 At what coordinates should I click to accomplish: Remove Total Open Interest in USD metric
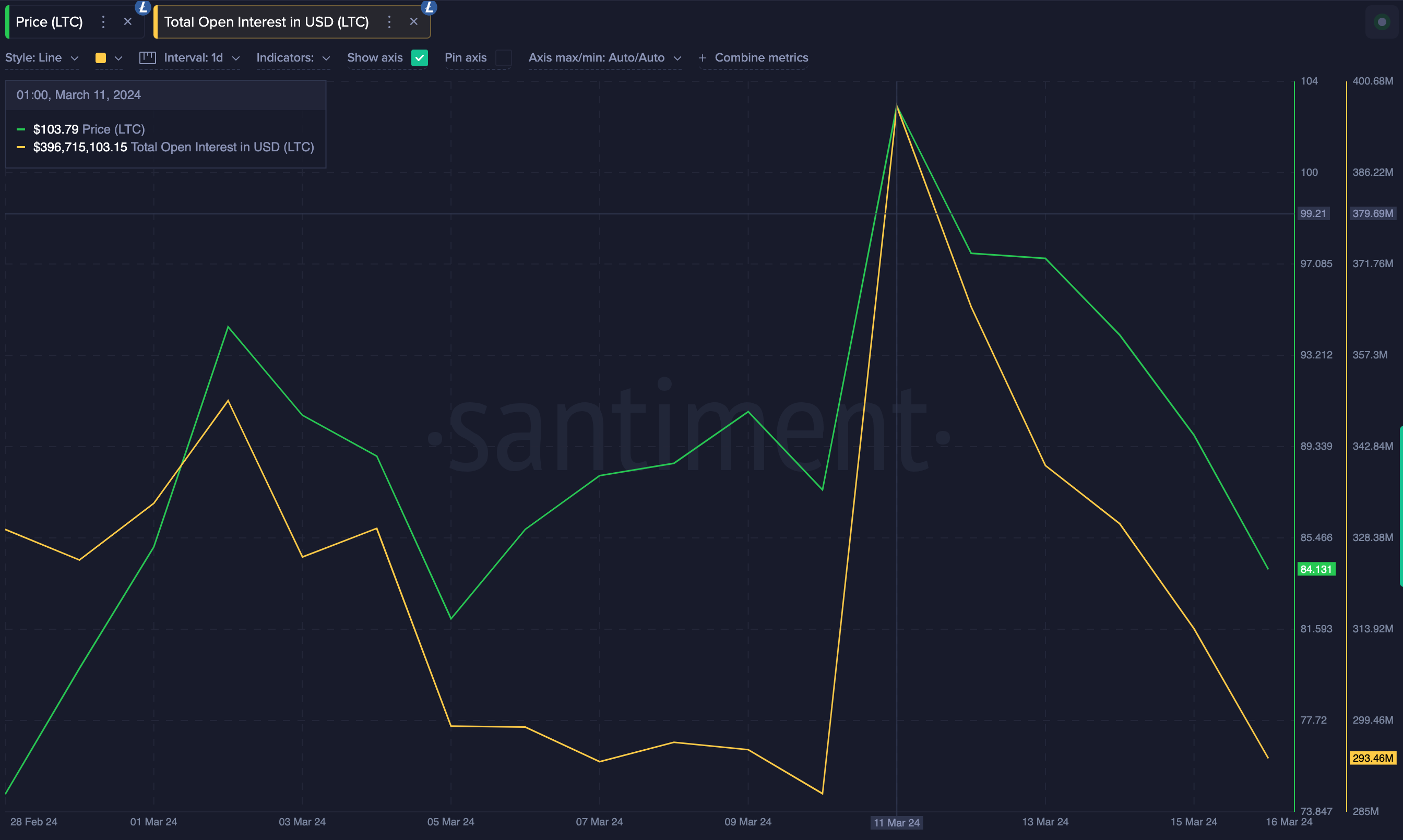[414, 21]
